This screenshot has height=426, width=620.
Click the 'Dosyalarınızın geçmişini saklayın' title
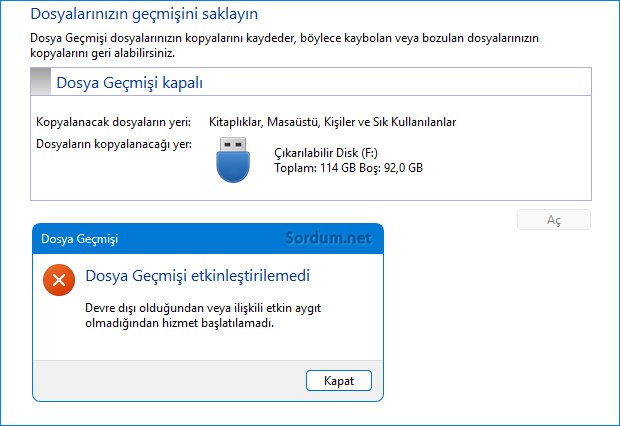click(x=144, y=14)
